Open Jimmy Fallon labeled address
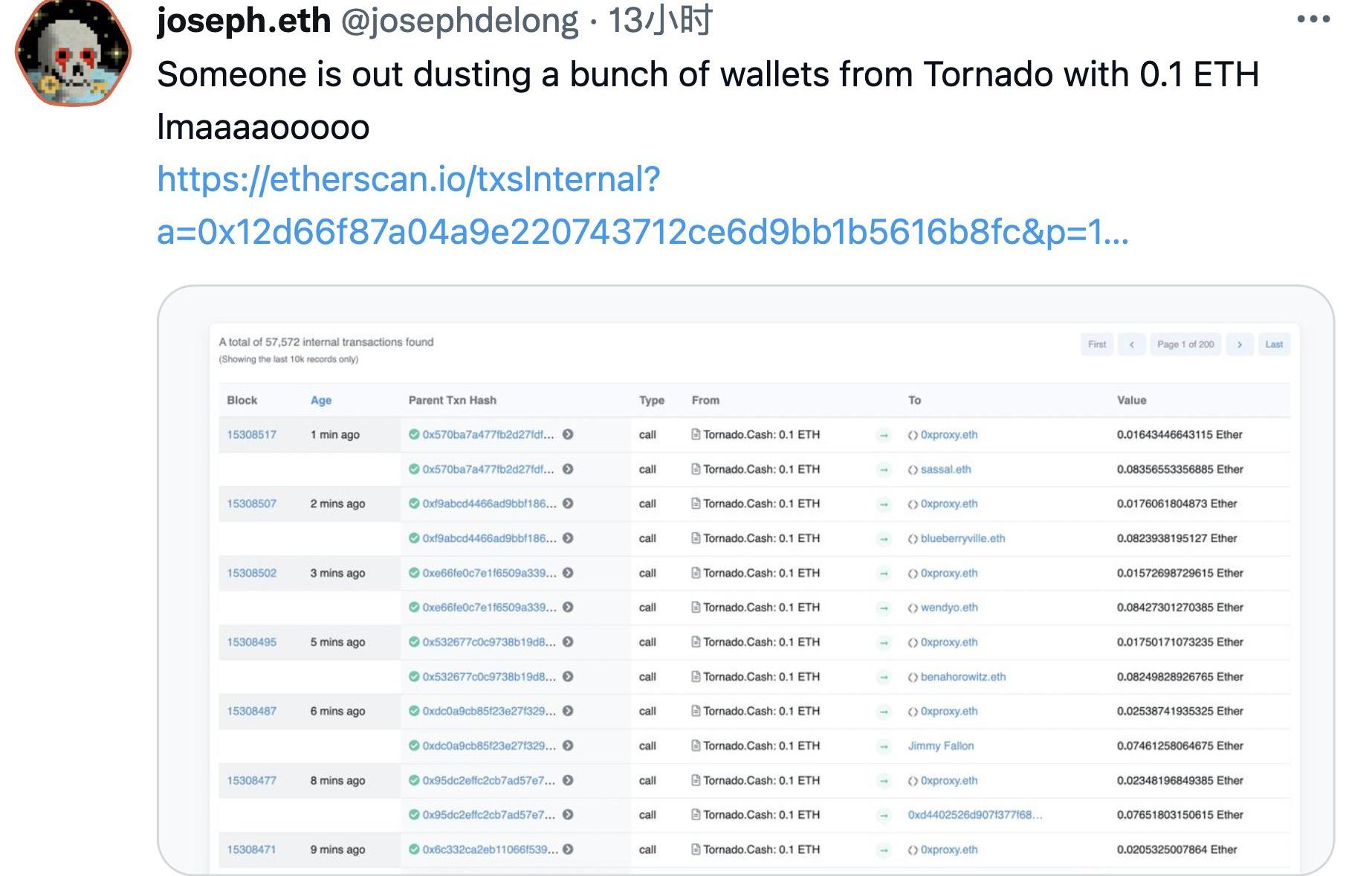The height and width of the screenshot is (876, 1372). coord(940,746)
